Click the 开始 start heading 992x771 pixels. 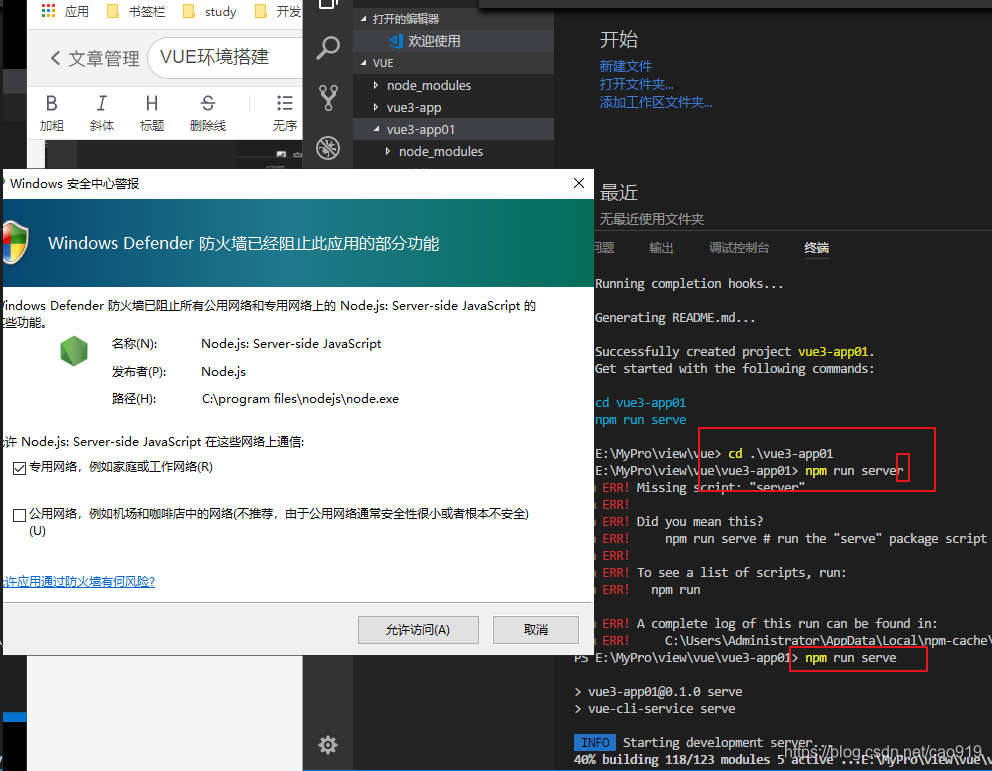click(x=619, y=39)
